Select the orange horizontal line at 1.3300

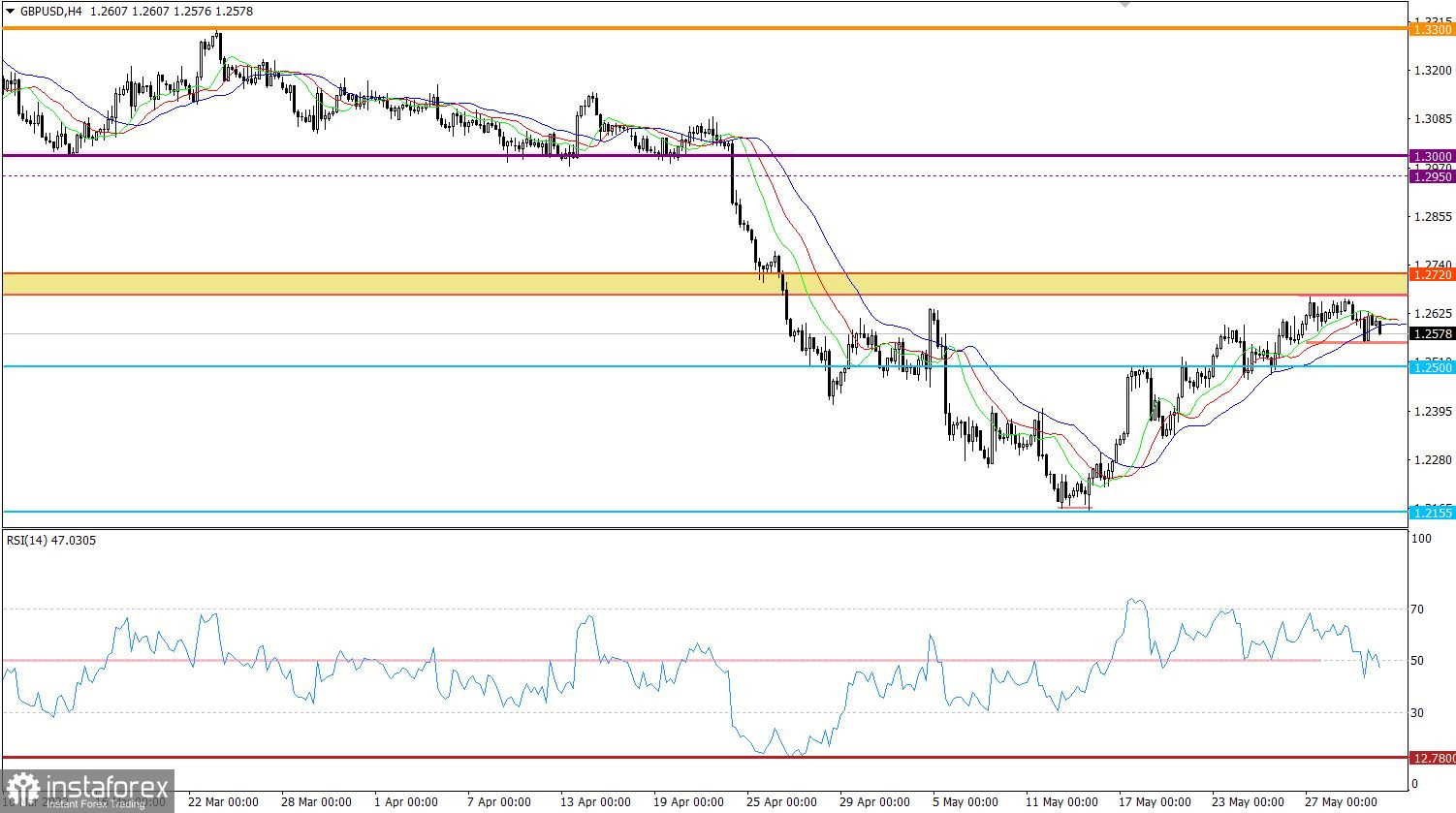coord(705,28)
